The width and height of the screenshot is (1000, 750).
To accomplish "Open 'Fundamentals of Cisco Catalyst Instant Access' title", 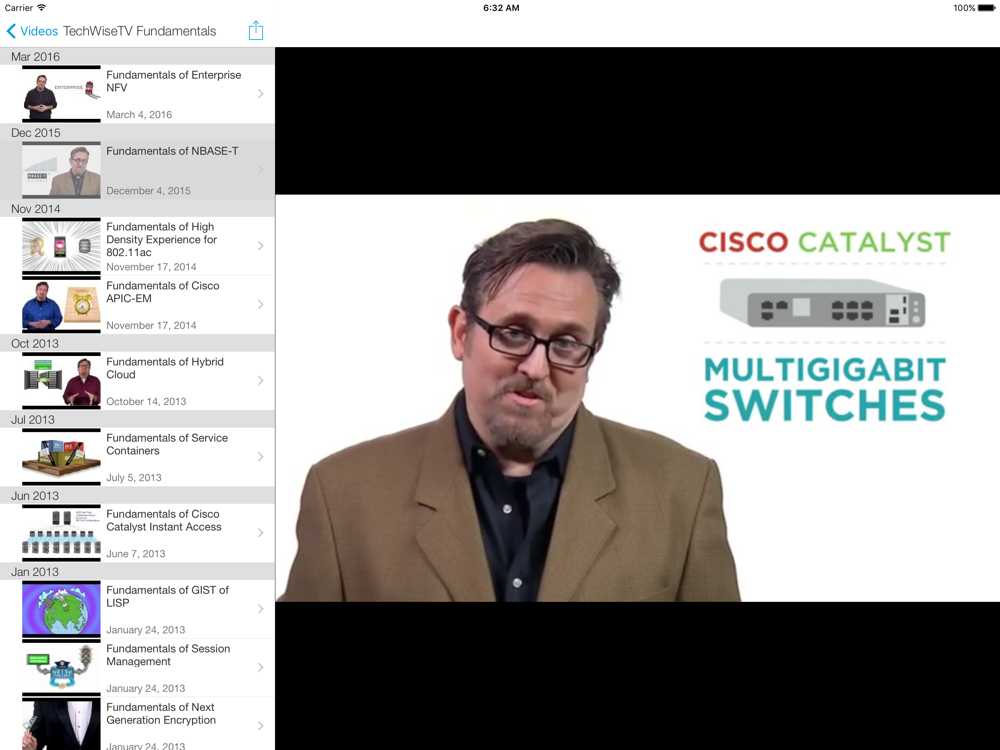I will (163, 520).
